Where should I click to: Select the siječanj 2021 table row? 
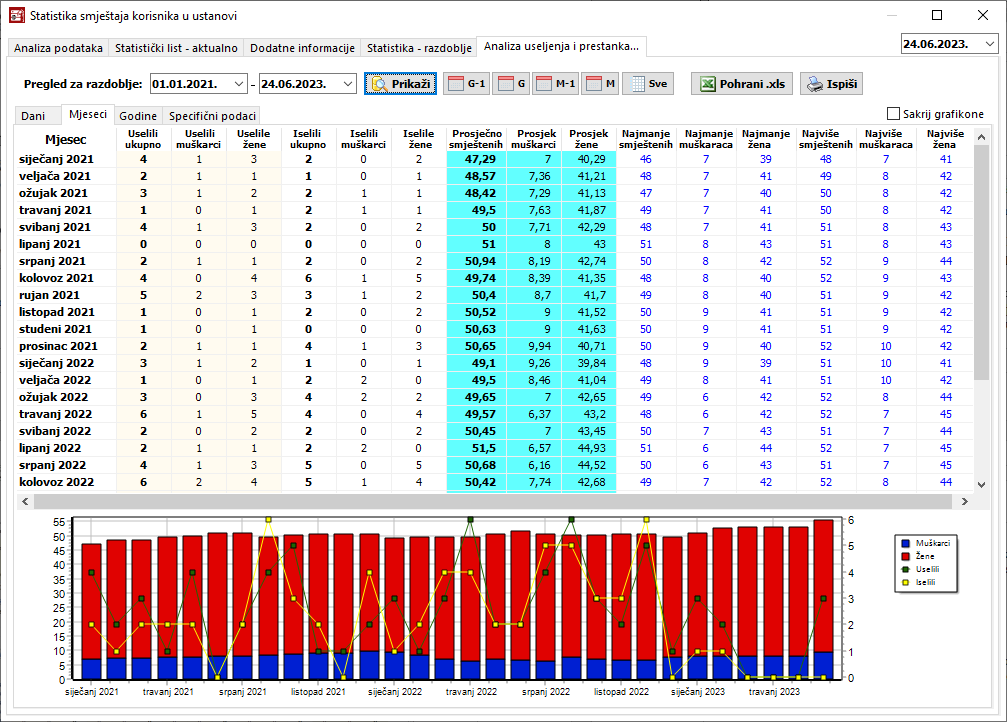(58, 159)
